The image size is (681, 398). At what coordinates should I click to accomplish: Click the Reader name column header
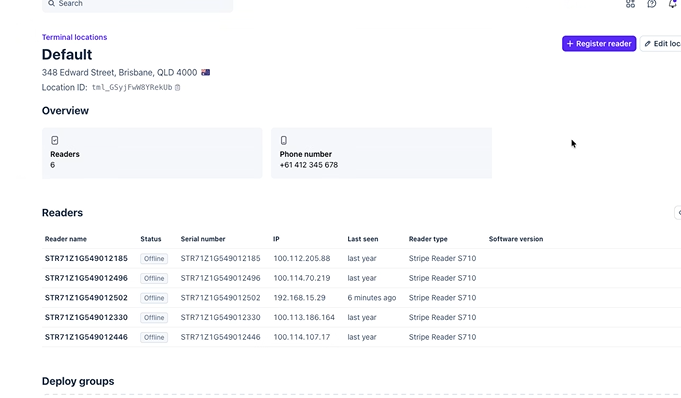66,239
